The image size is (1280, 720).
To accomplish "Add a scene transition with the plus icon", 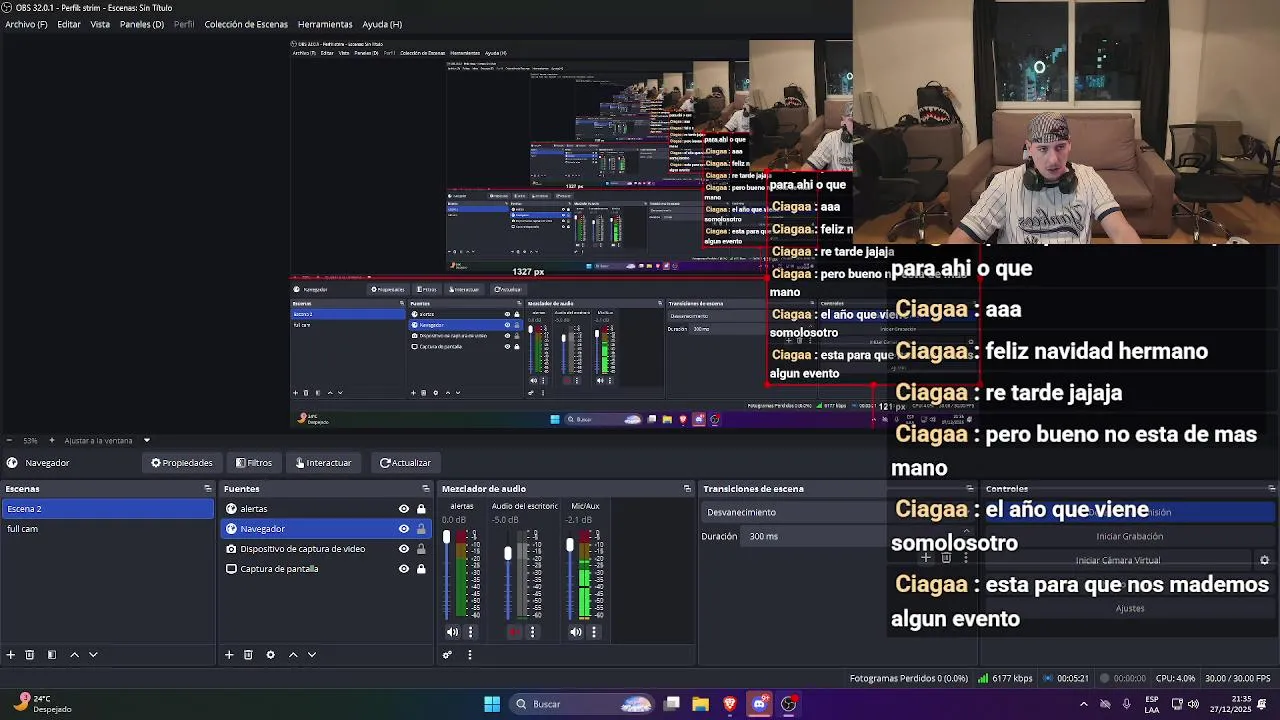I will coord(926,558).
